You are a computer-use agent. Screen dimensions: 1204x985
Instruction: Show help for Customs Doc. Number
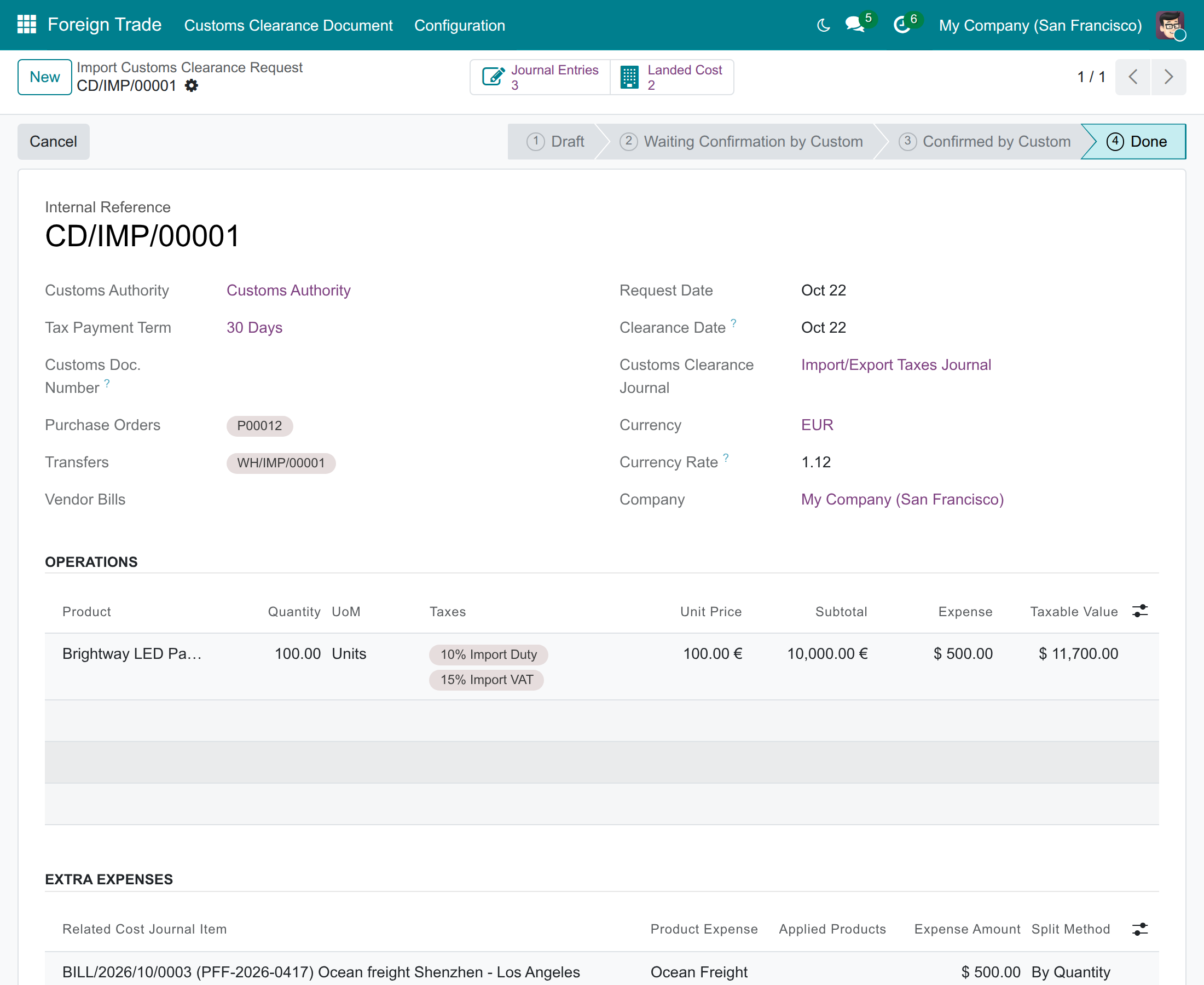(x=107, y=383)
